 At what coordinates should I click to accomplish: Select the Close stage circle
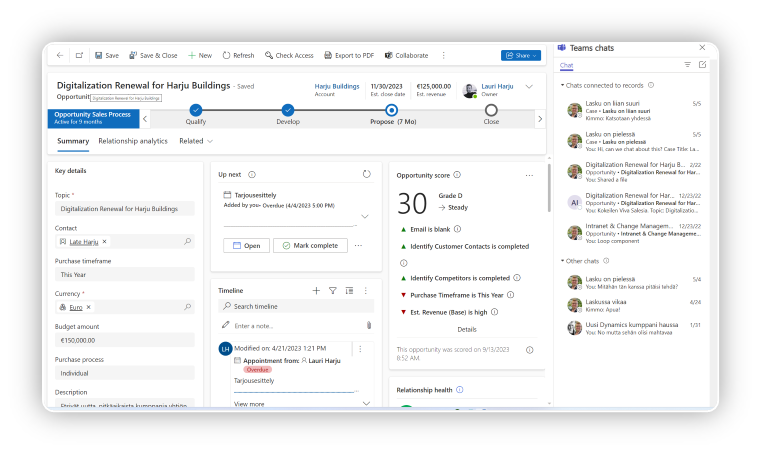(491, 111)
